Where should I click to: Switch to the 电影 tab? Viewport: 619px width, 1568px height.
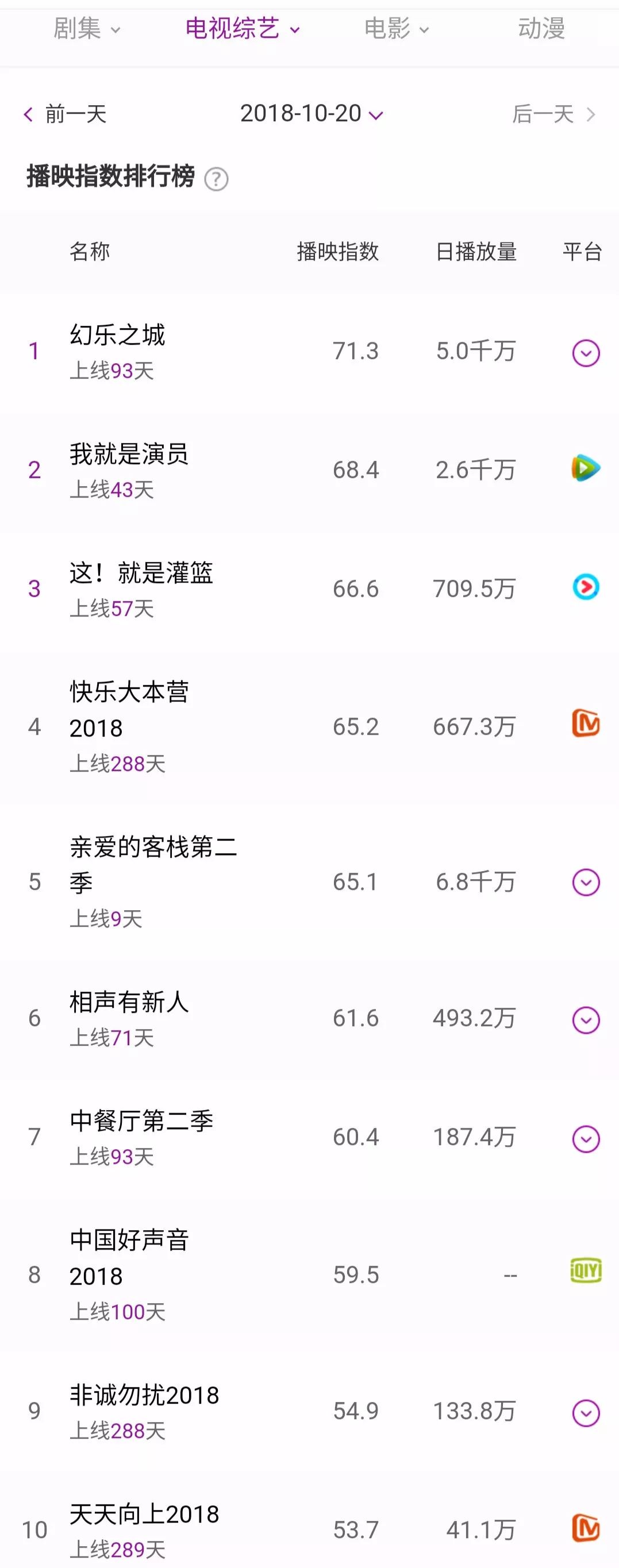point(396,29)
